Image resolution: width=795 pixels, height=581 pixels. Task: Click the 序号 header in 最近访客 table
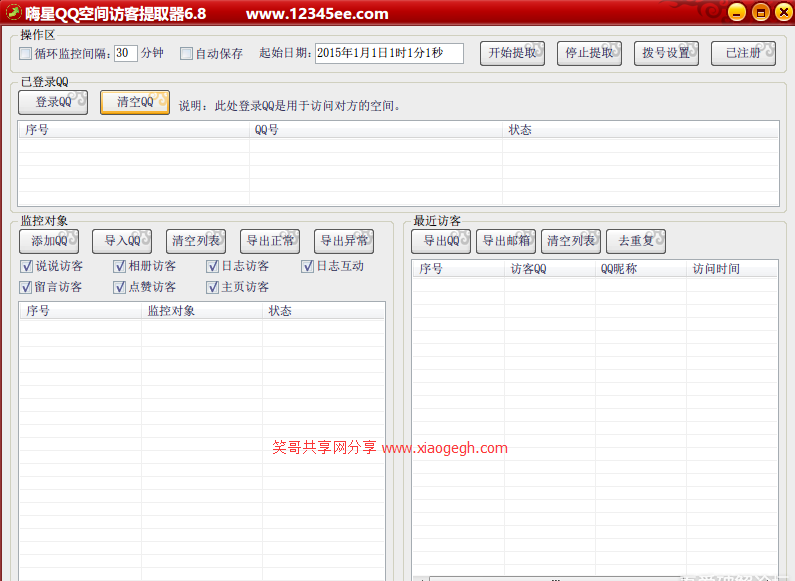(x=459, y=269)
